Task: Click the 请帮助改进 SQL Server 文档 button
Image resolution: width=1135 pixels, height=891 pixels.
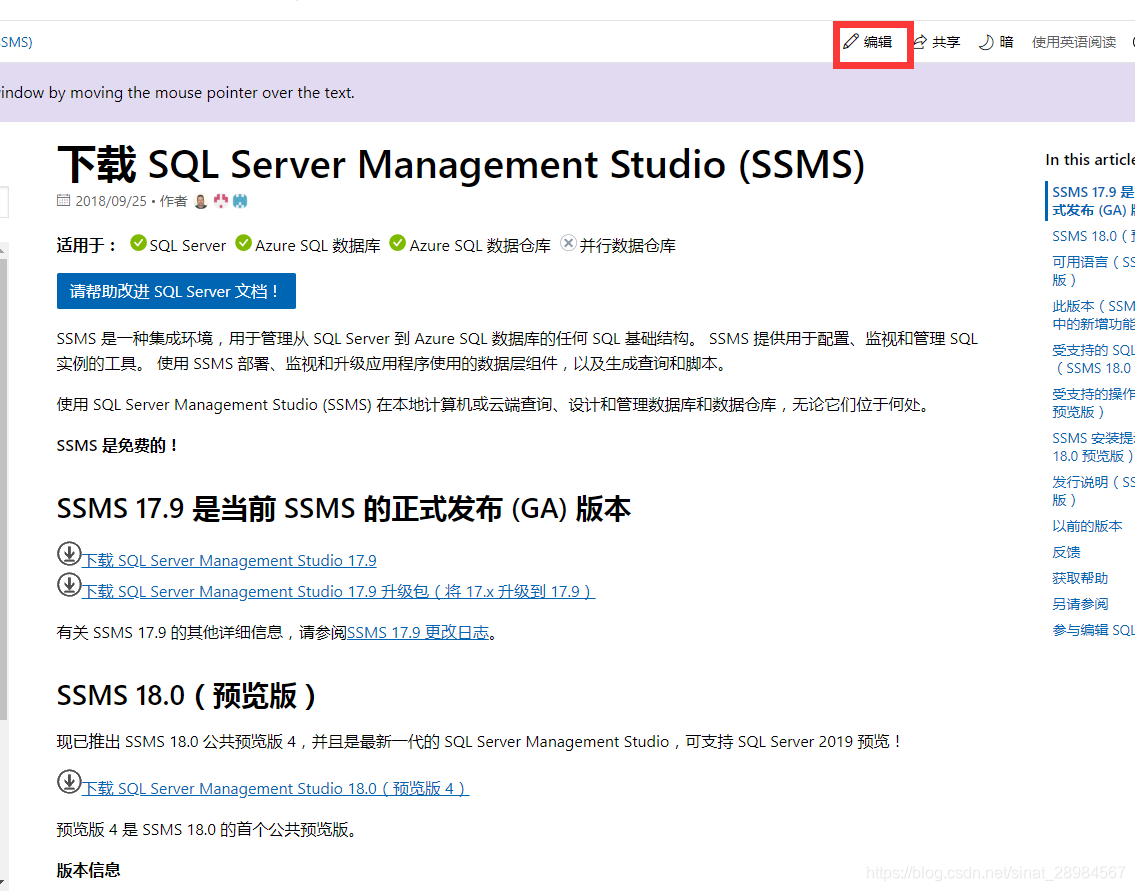Action: pos(176,291)
